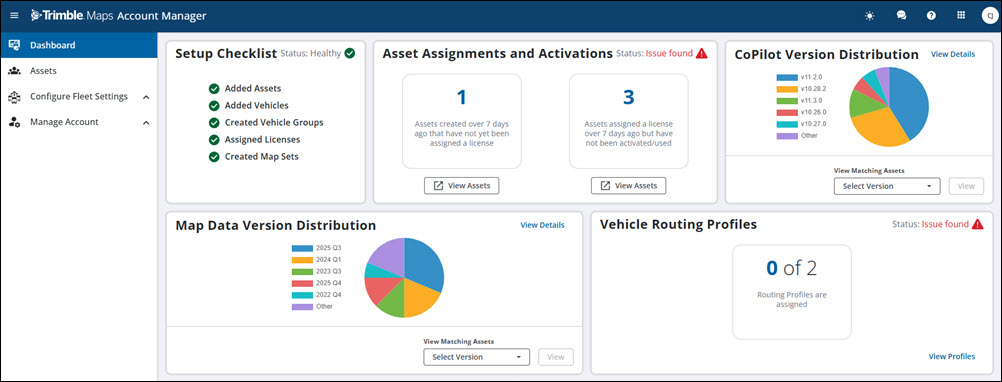Viewport: 1002px width, 382px height.
Task: Open the help question mark icon
Action: pyautogui.click(x=931, y=16)
